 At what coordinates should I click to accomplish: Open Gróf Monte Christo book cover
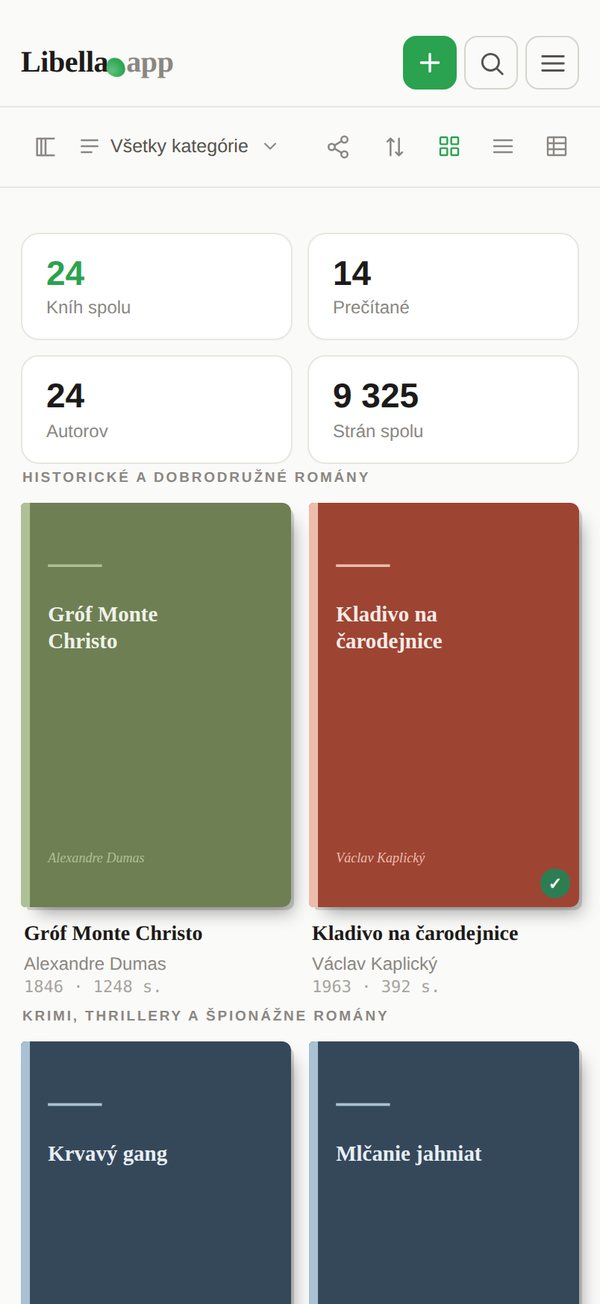click(x=156, y=705)
